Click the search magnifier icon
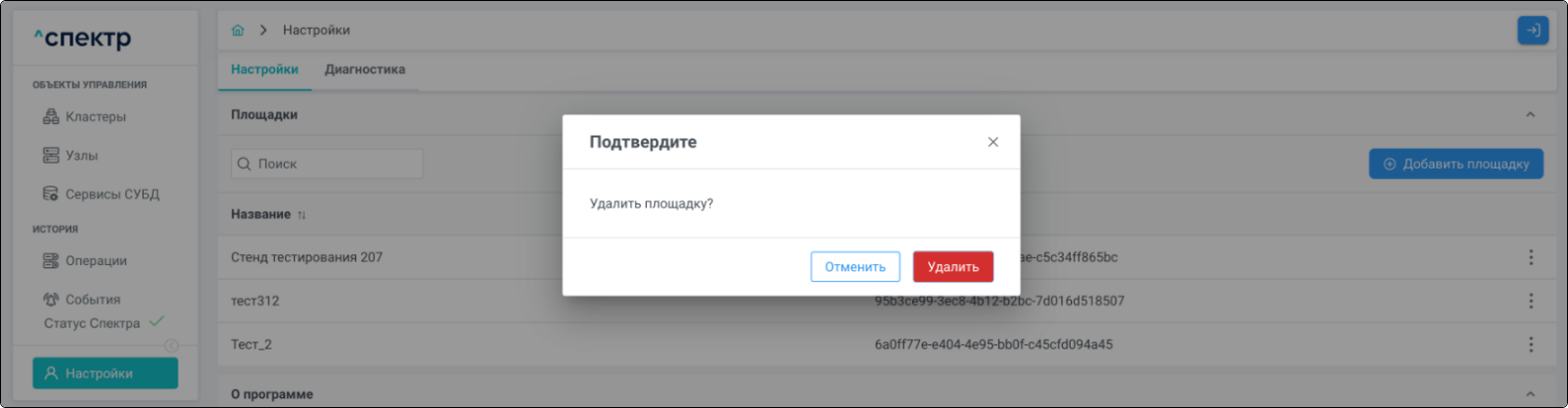The height and width of the screenshot is (408, 1568). pyautogui.click(x=244, y=164)
